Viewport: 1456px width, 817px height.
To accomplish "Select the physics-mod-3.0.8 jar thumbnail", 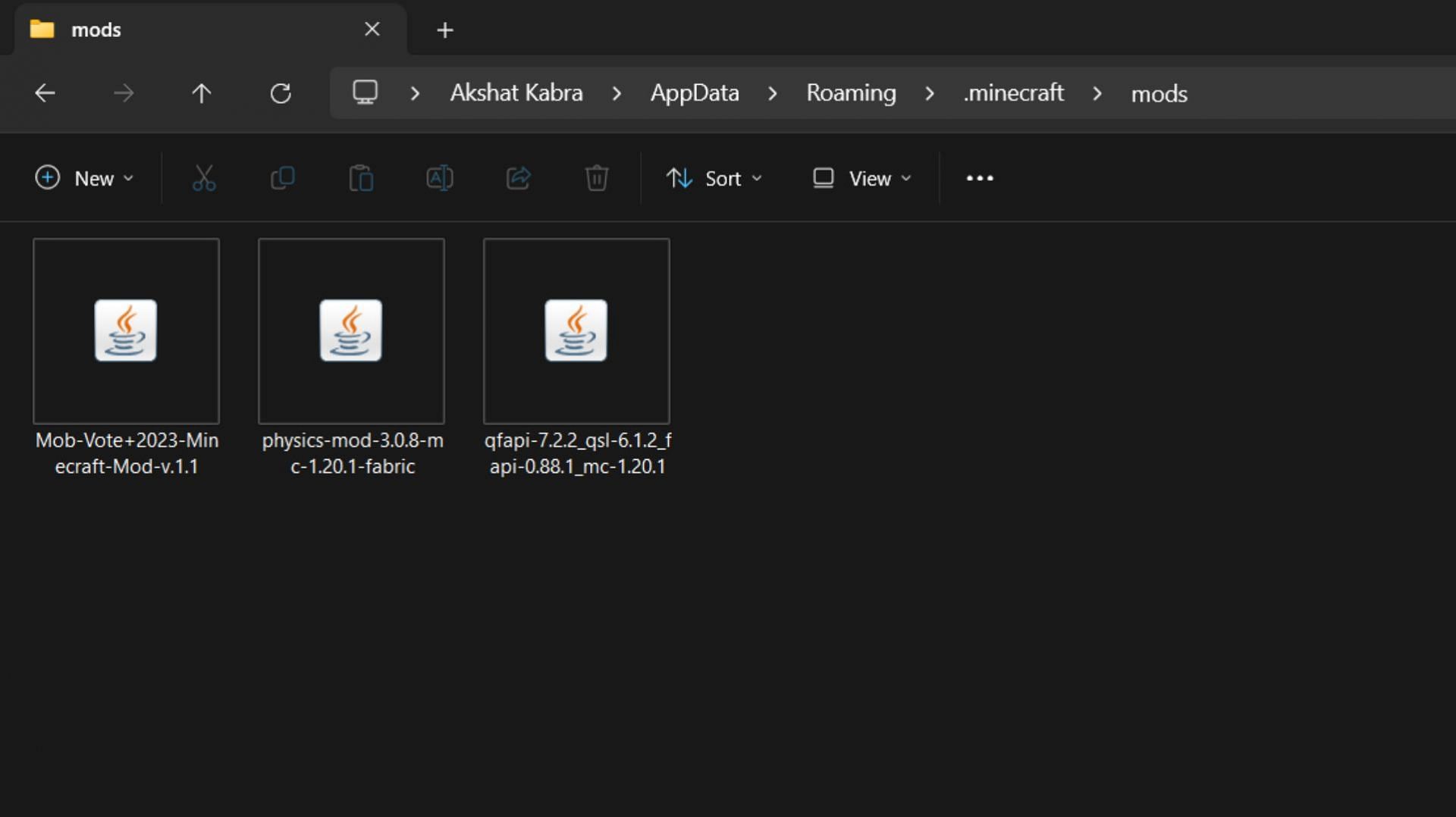I will pyautogui.click(x=351, y=330).
